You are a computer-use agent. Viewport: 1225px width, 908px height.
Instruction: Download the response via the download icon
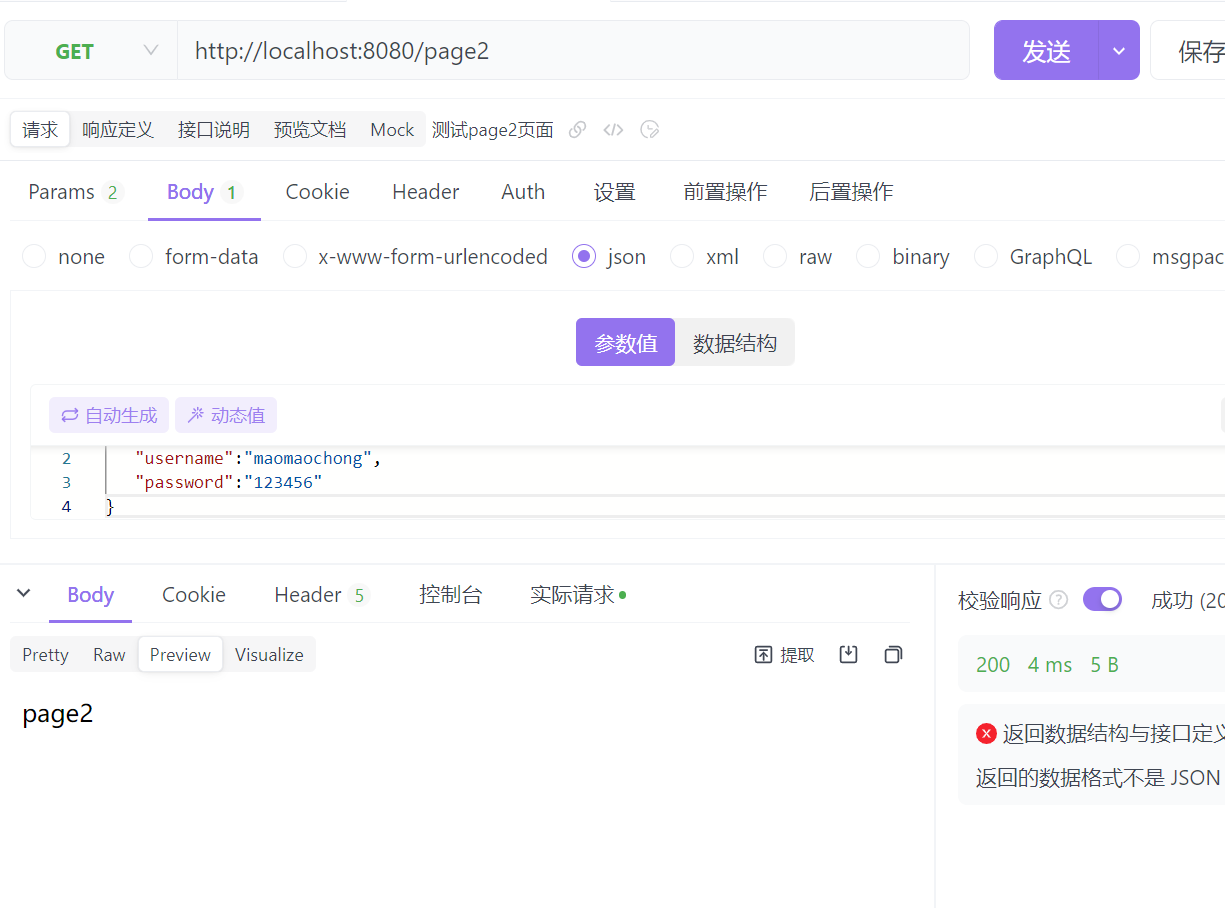pos(848,654)
